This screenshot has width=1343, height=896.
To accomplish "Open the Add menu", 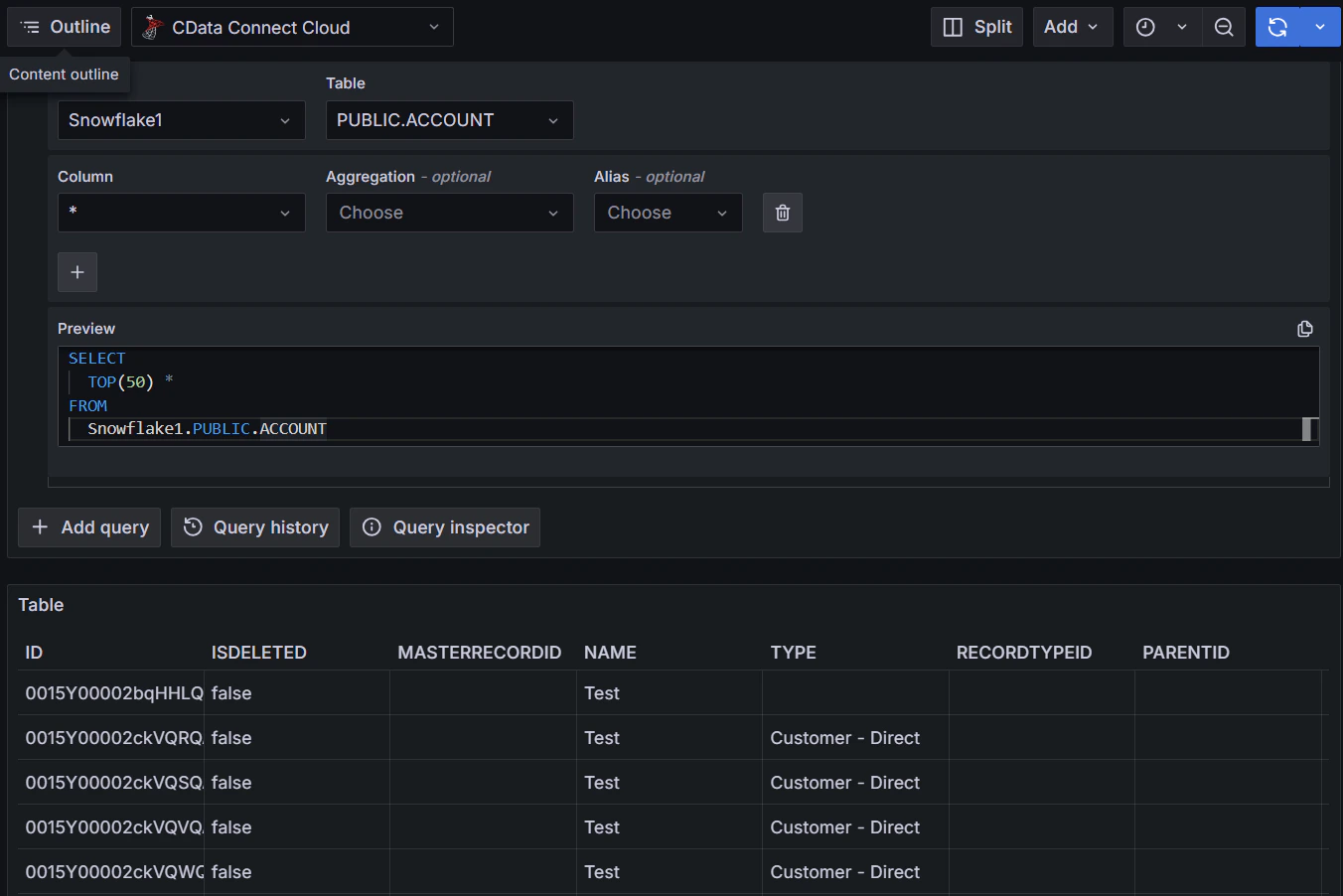I will click(x=1072, y=27).
